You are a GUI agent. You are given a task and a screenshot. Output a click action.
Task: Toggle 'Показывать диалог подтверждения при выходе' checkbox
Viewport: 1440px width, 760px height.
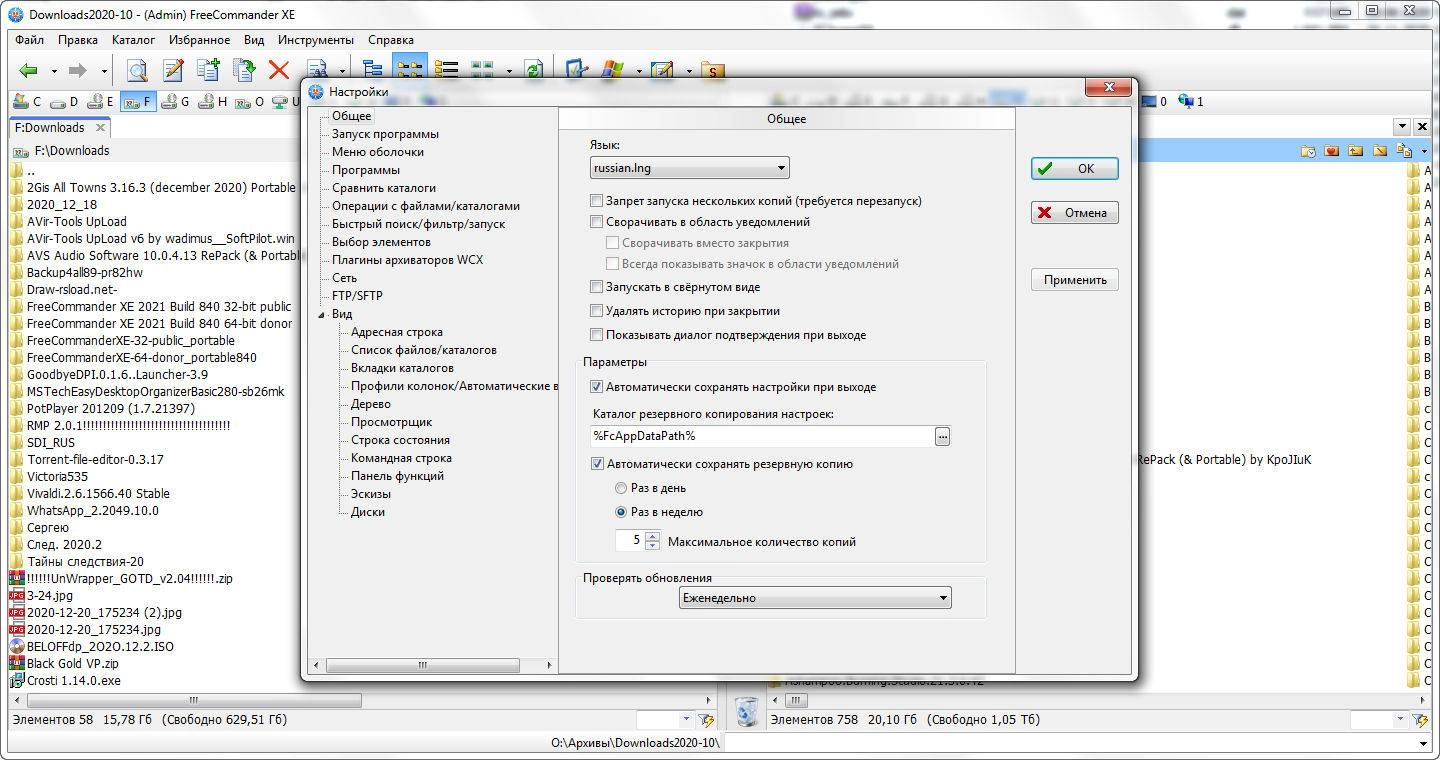597,335
